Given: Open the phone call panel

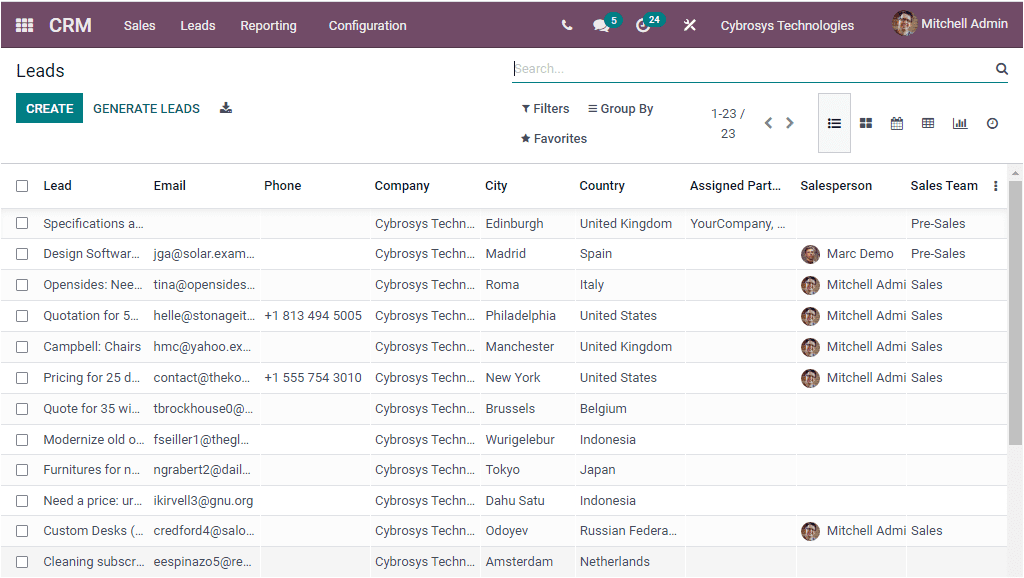Looking at the screenshot, I should [567, 24].
